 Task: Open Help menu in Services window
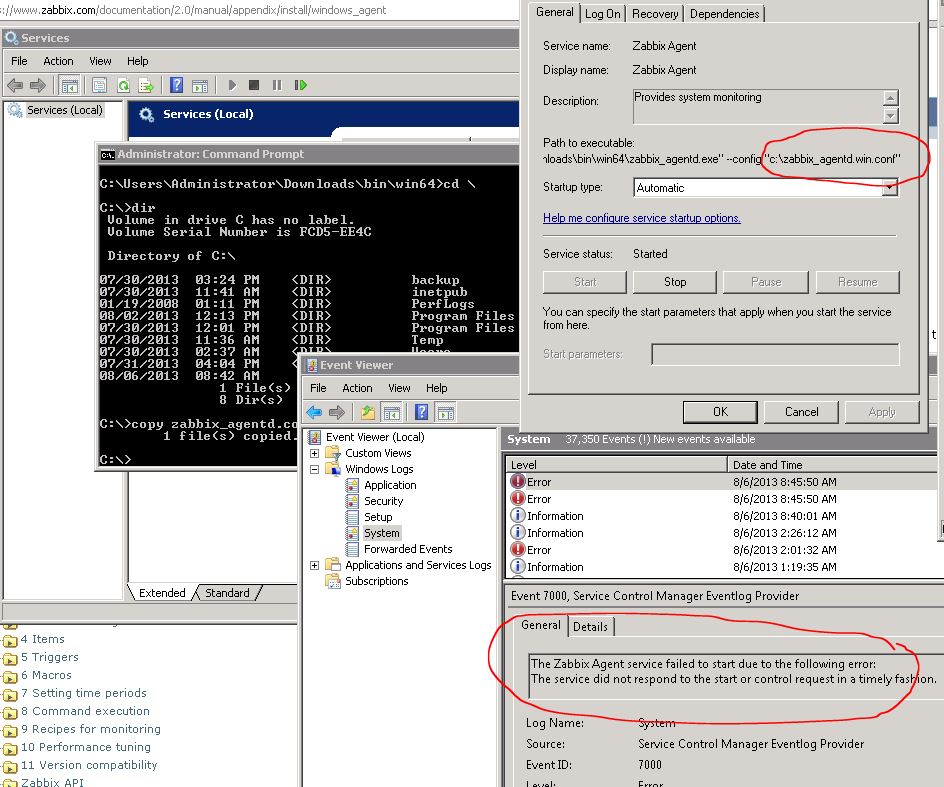(138, 61)
